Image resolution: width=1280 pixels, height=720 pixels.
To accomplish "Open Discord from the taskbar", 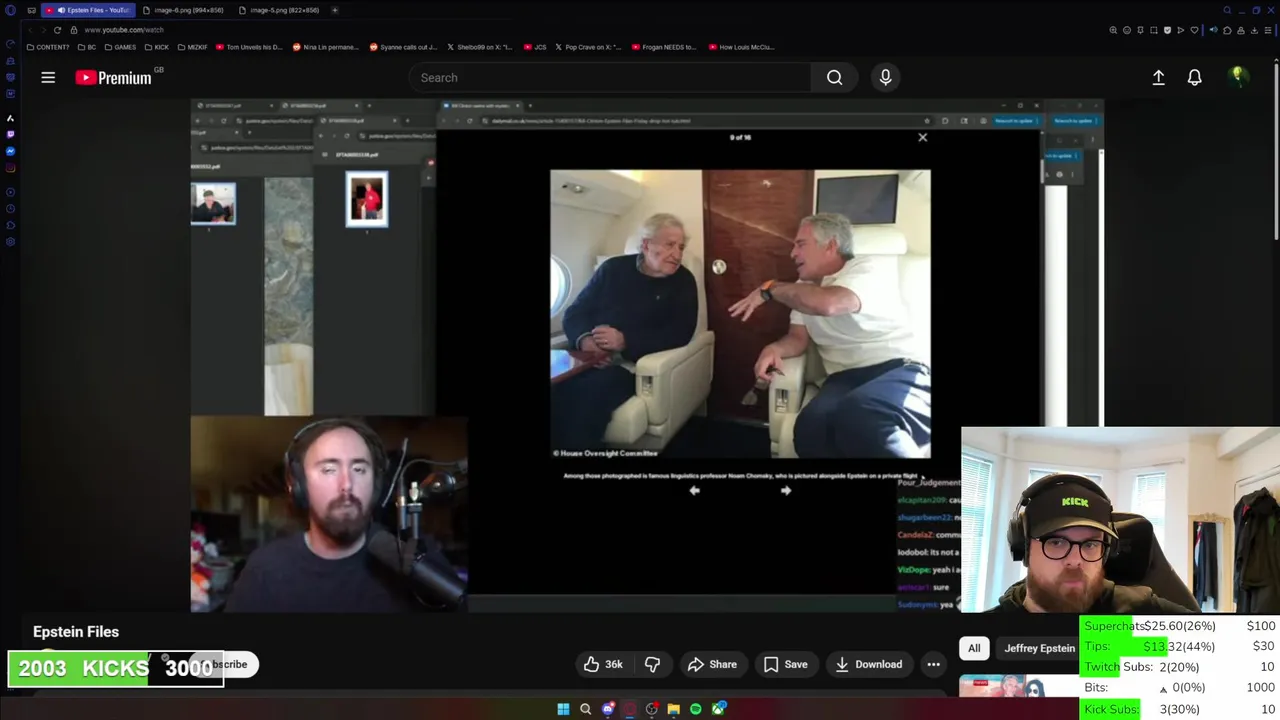I will click(608, 709).
